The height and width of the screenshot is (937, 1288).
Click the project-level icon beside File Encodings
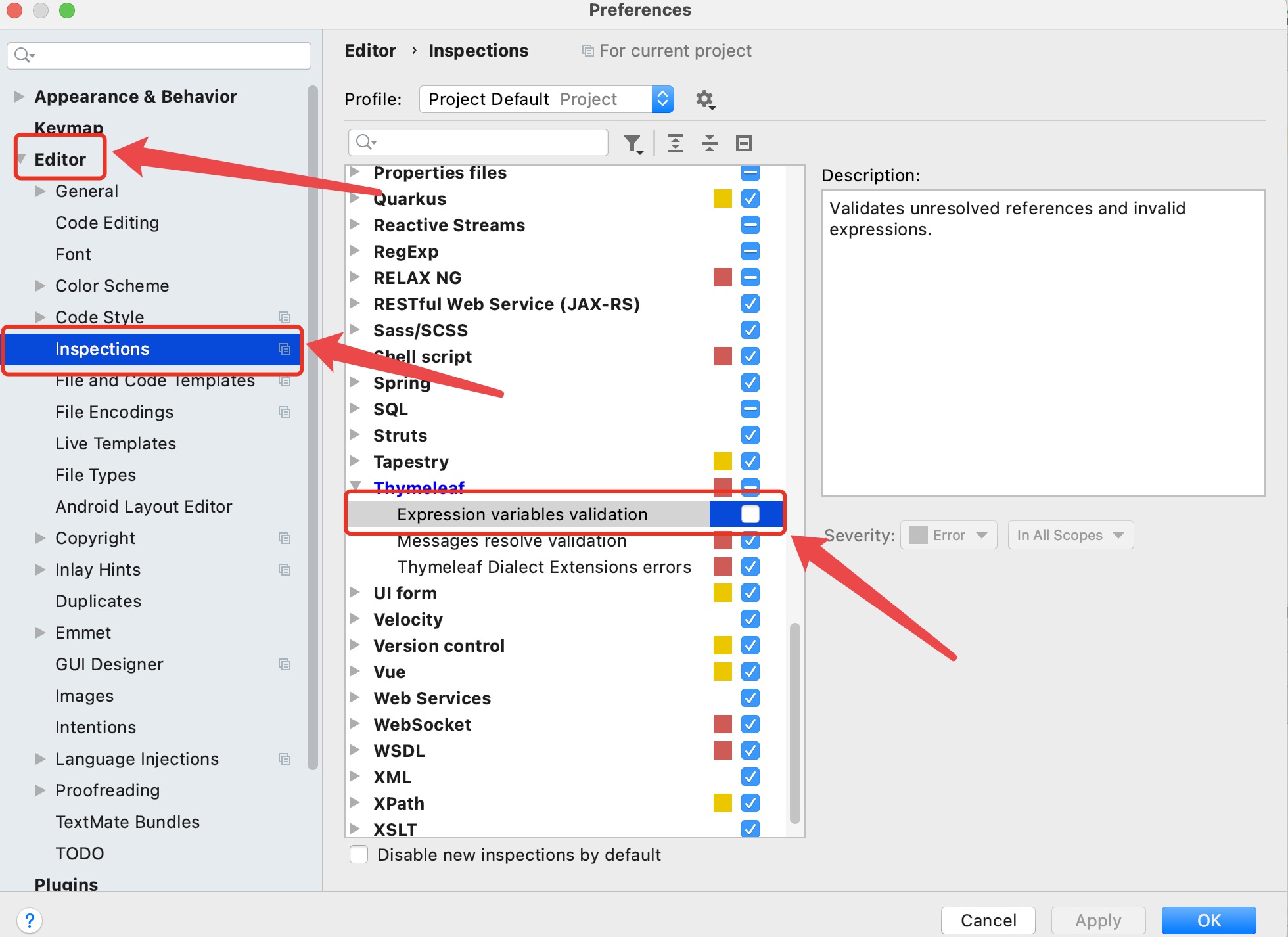(x=285, y=412)
